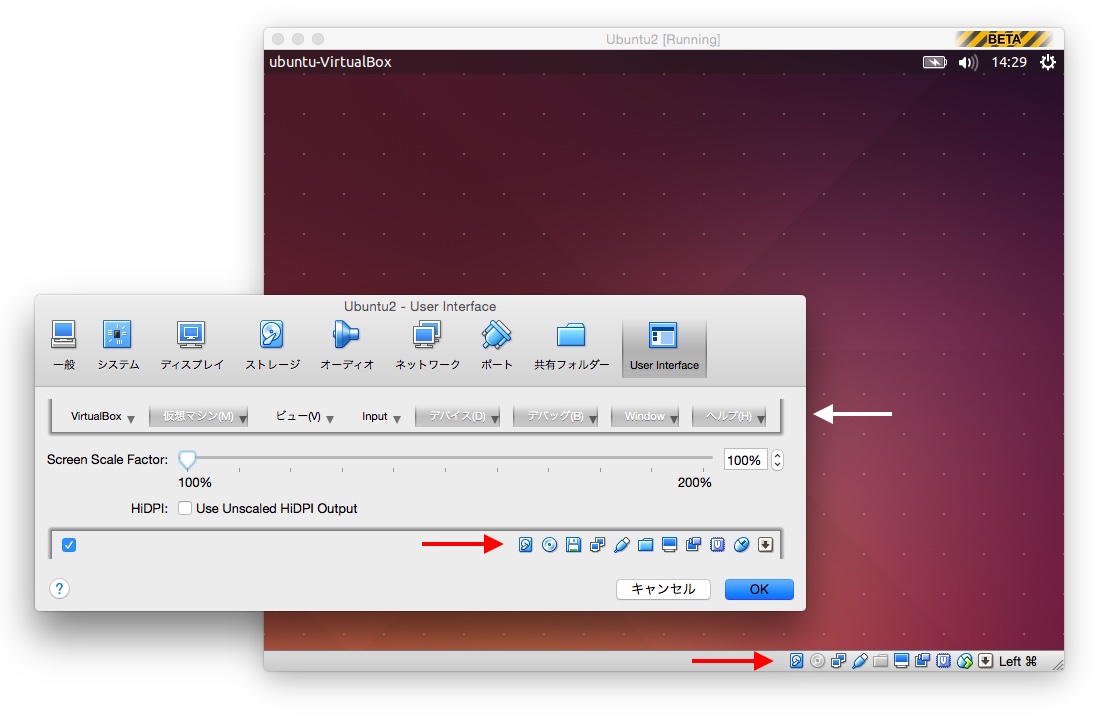Open the ストレージ settings section

click(272, 345)
